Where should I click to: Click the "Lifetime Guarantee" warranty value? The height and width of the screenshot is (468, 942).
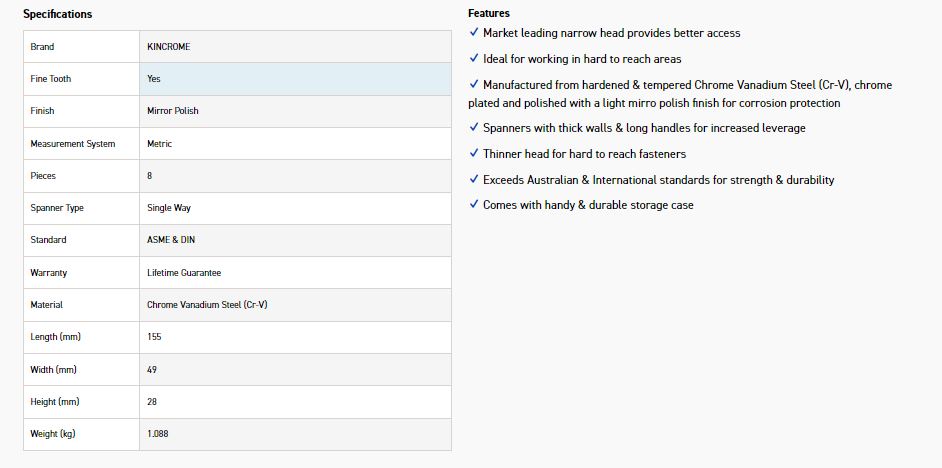(184, 273)
